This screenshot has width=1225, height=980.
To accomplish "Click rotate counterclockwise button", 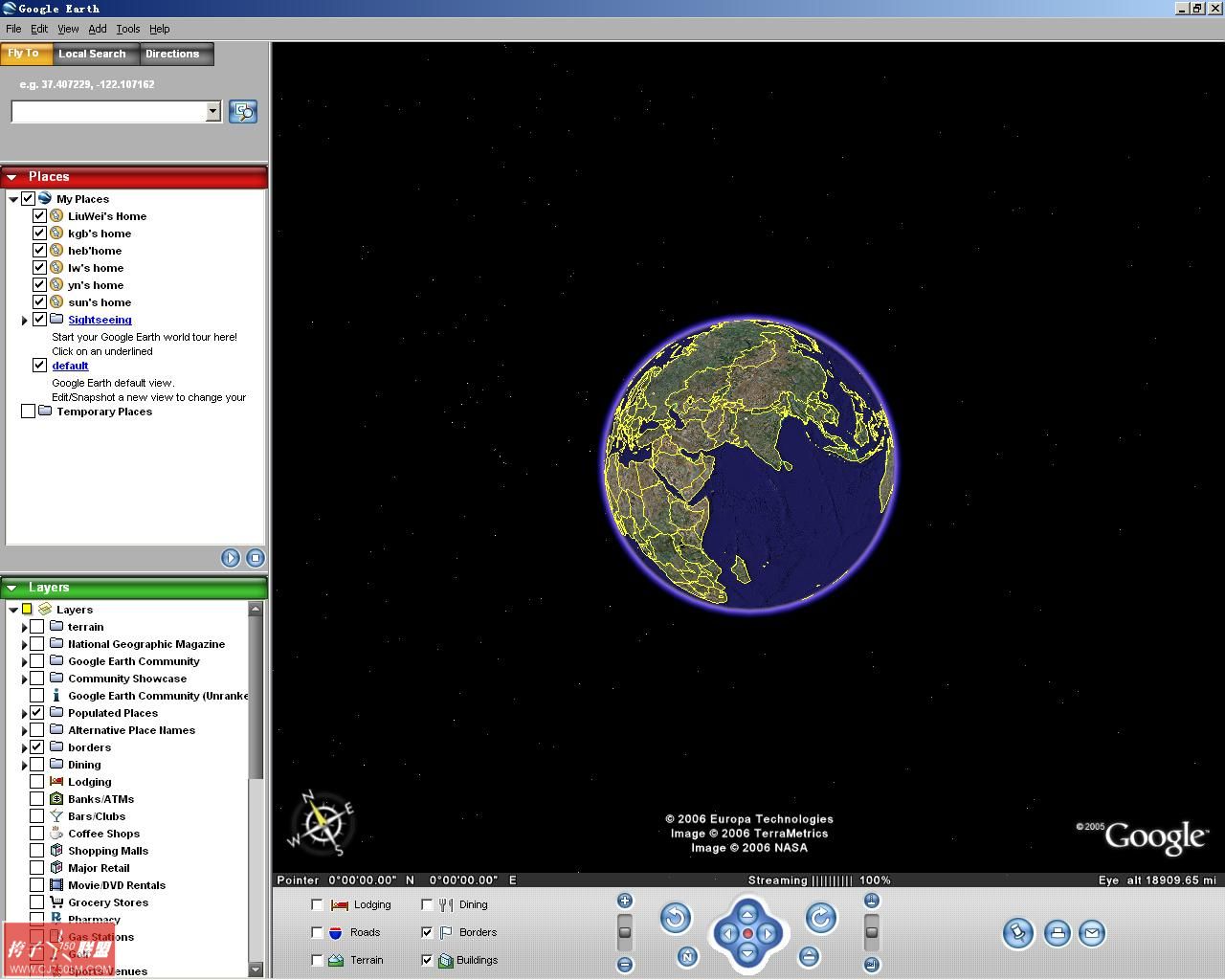I will coord(676,919).
